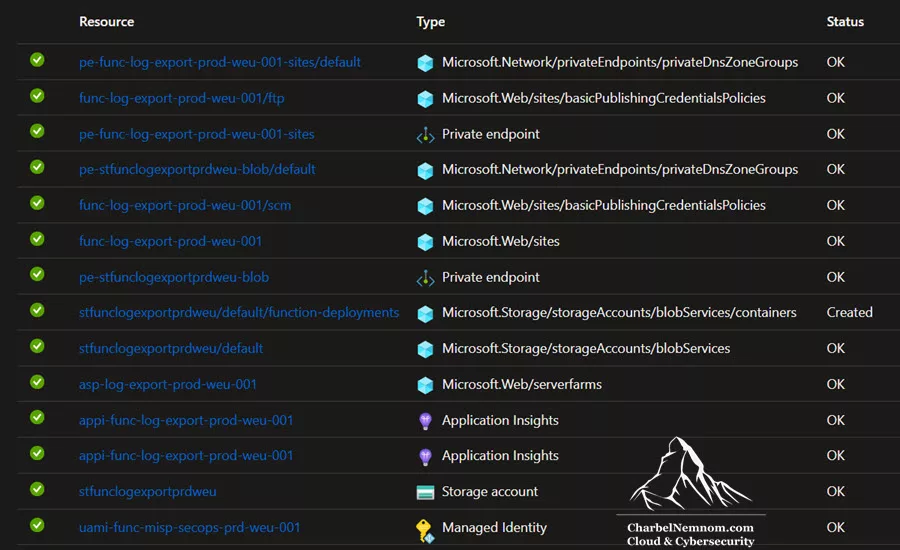The image size is (900, 550).
Task: Click the Resource column header
Action: [107, 22]
